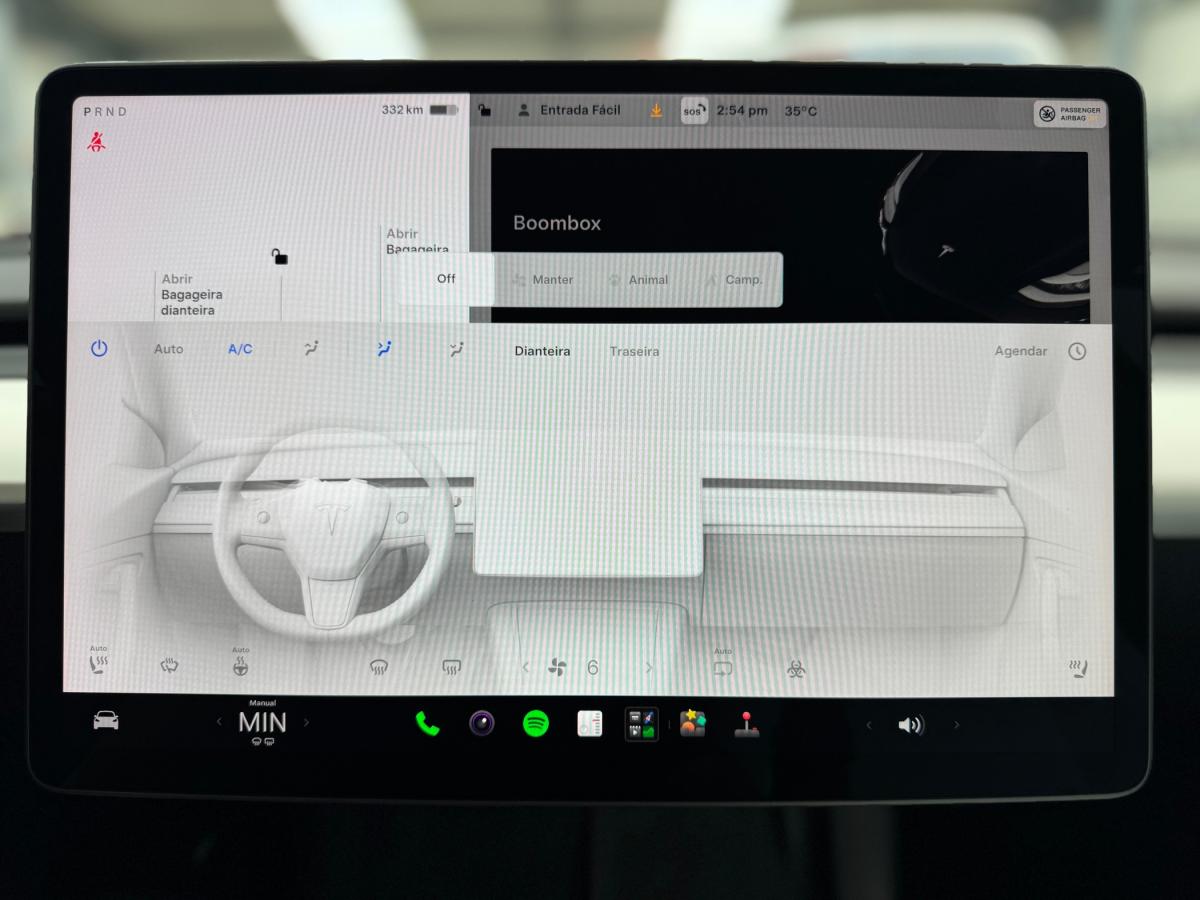1200x900 pixels.
Task: Open the Dashcam camera app
Action: pos(482,723)
